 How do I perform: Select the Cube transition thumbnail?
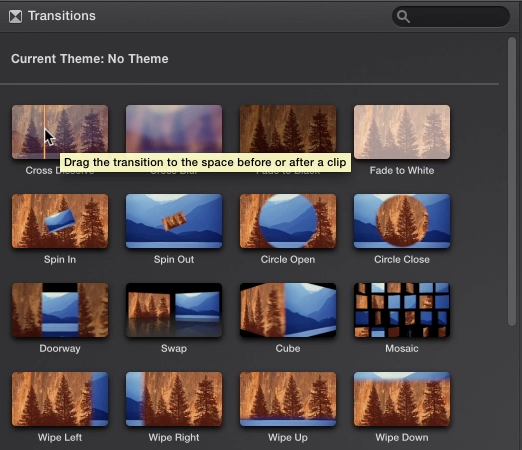point(288,310)
